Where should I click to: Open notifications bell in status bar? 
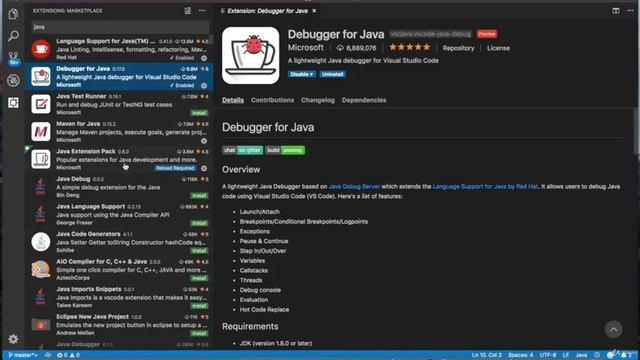tap(625, 355)
